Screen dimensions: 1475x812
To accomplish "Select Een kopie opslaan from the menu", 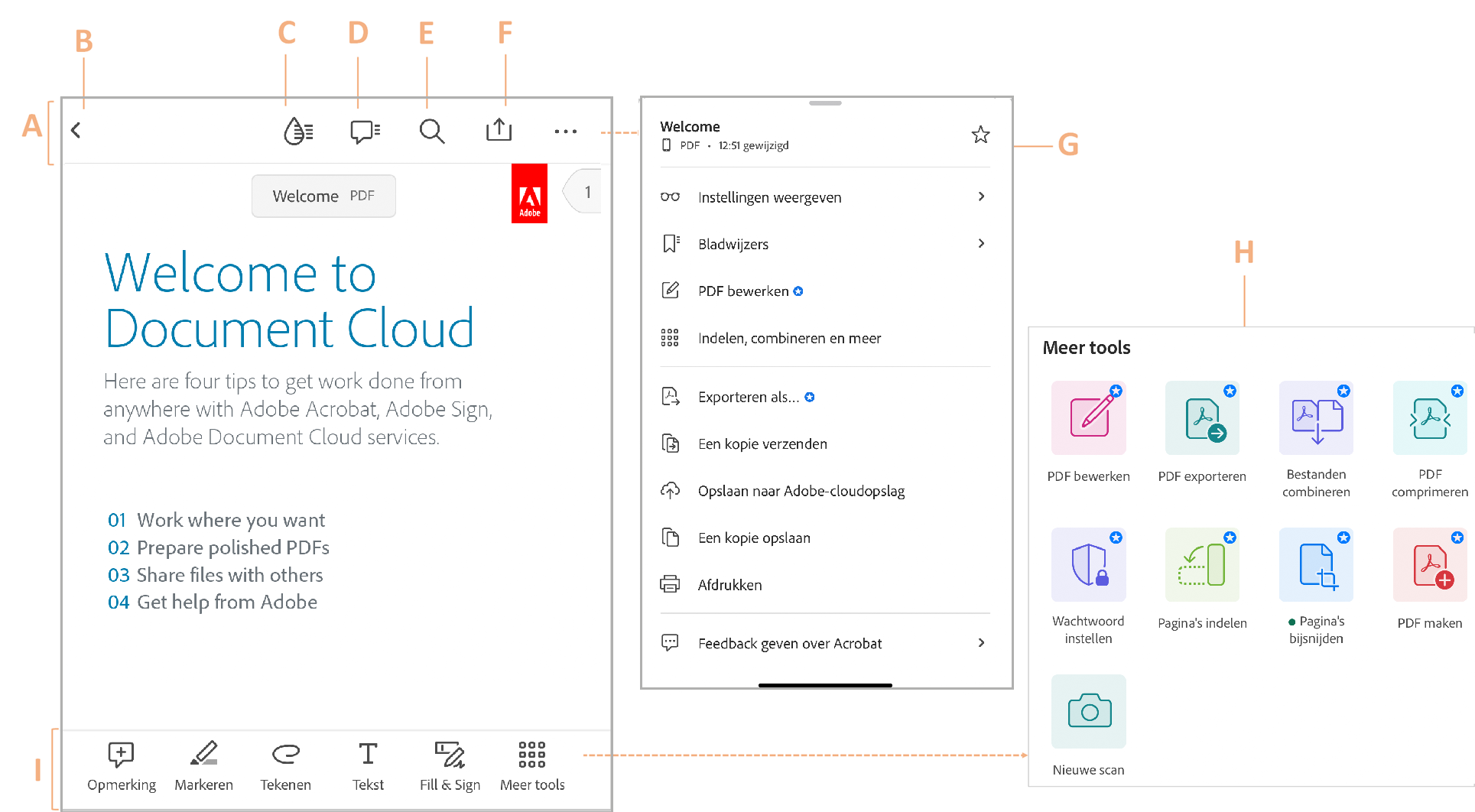I will [754, 538].
